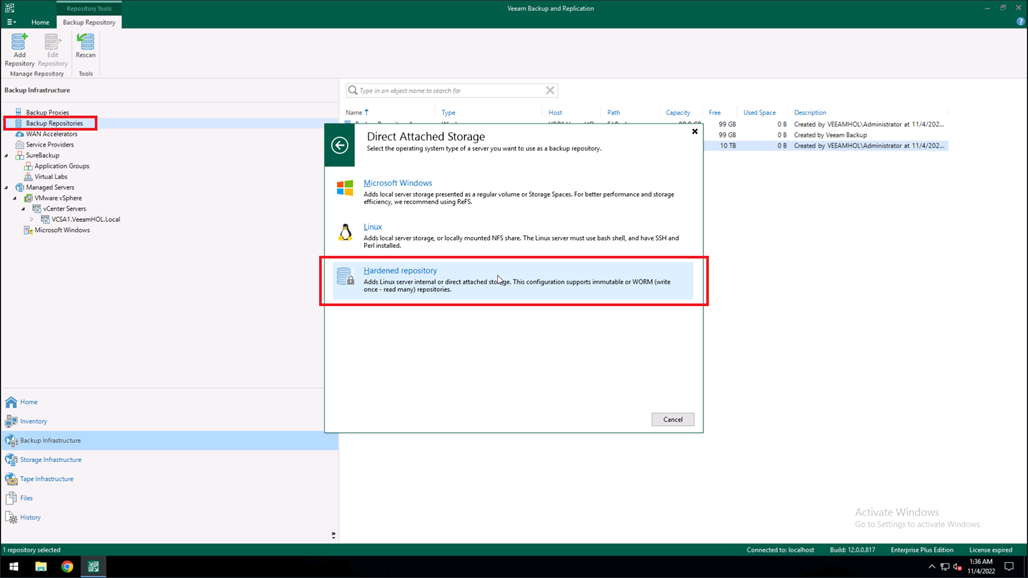Open the History view
This screenshot has height=578, width=1028.
(30, 517)
